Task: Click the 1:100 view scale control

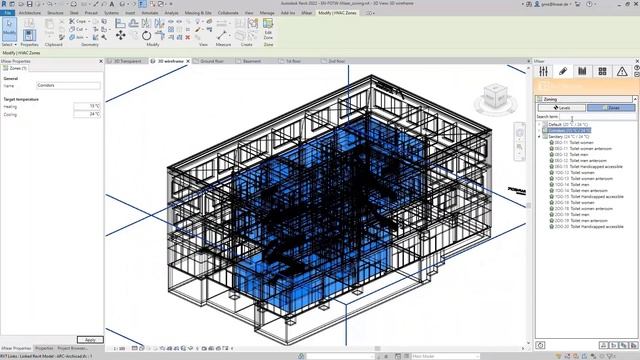Action: tap(119, 349)
